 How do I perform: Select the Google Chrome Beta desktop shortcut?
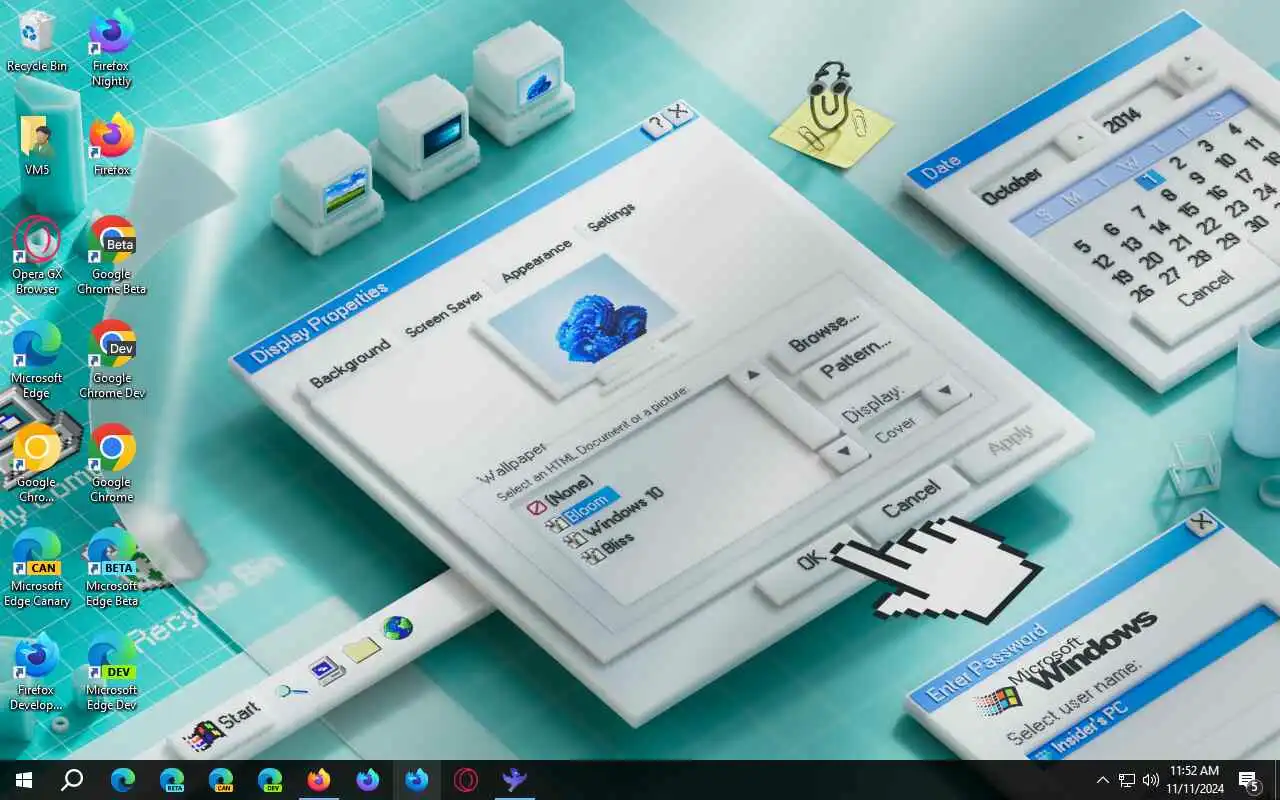112,256
